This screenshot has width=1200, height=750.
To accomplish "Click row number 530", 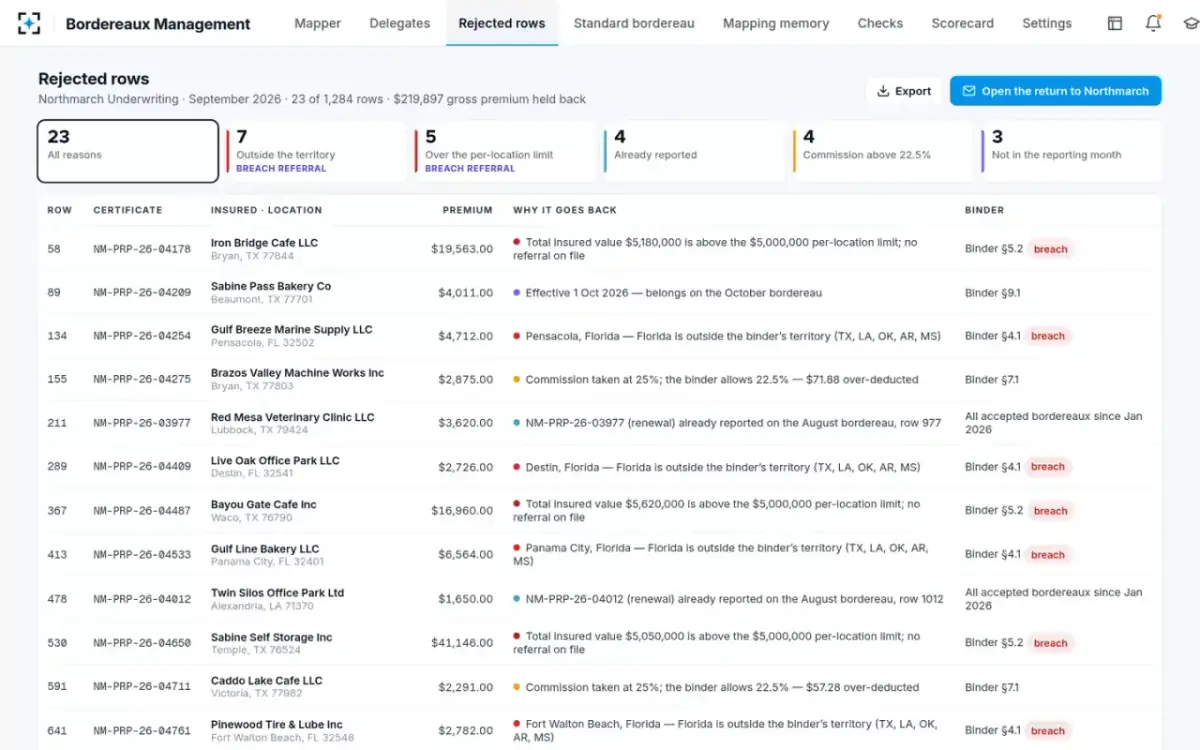I will point(57,643).
